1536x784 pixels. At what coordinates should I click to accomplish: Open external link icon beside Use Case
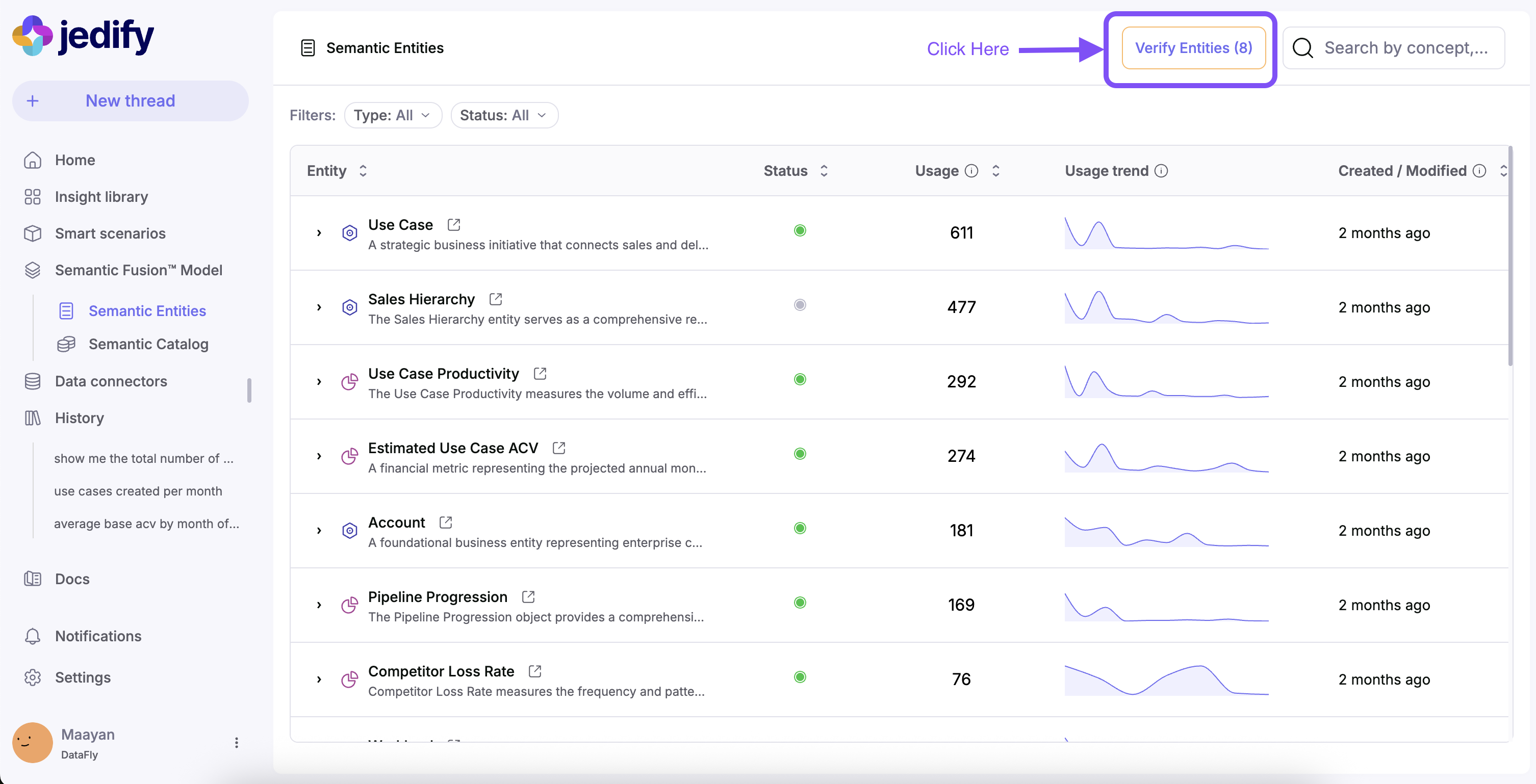[454, 225]
